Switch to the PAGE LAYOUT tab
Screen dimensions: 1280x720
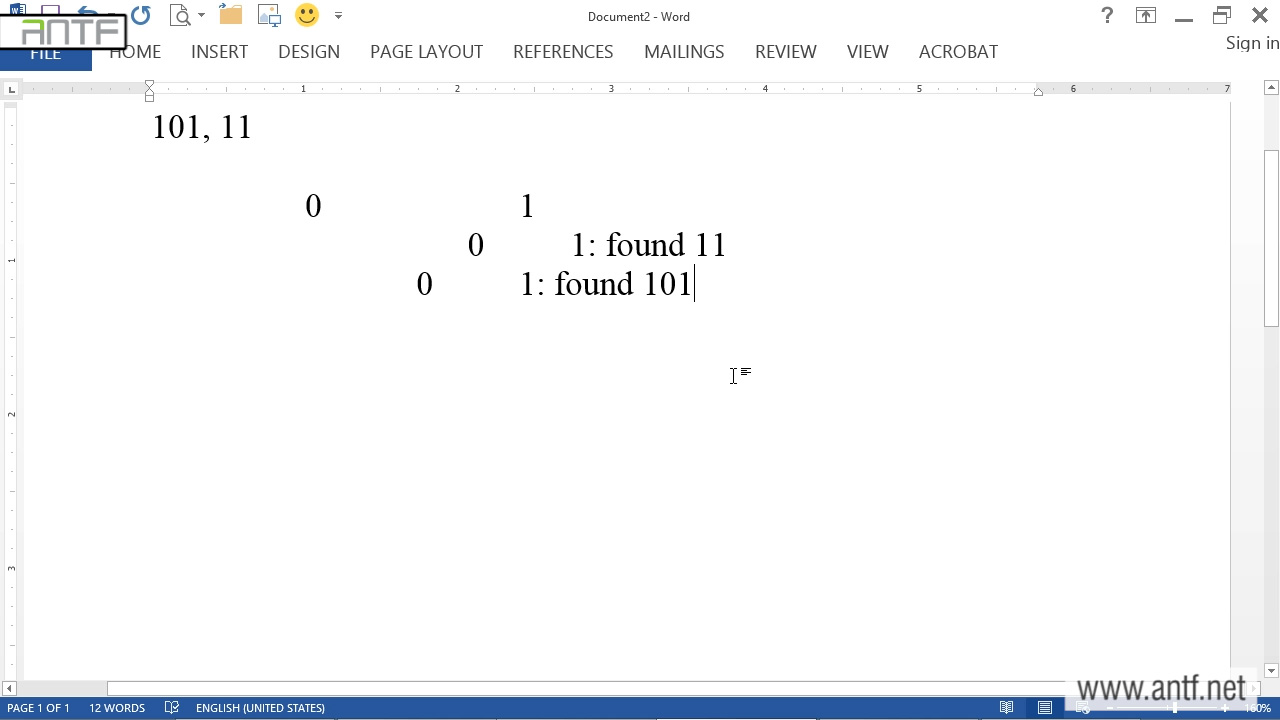426,52
